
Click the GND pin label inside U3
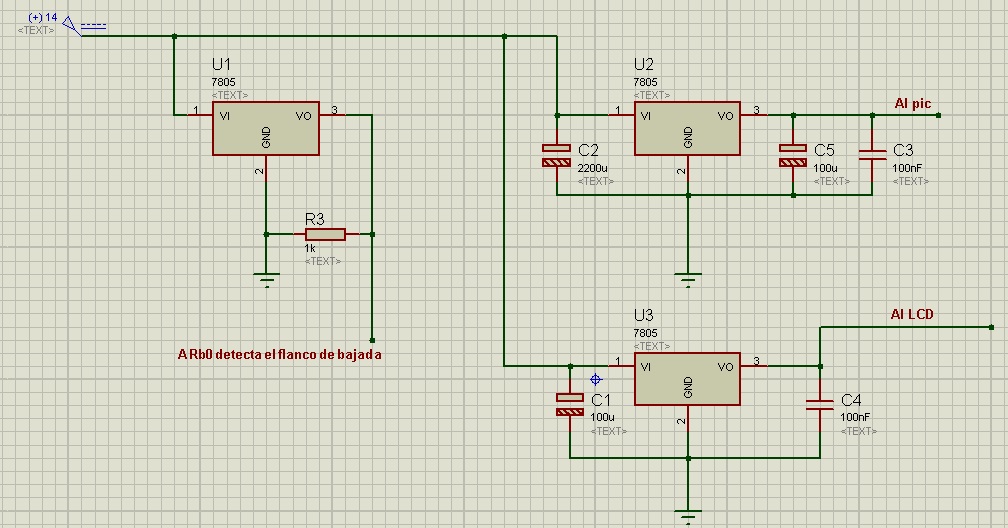[x=688, y=387]
